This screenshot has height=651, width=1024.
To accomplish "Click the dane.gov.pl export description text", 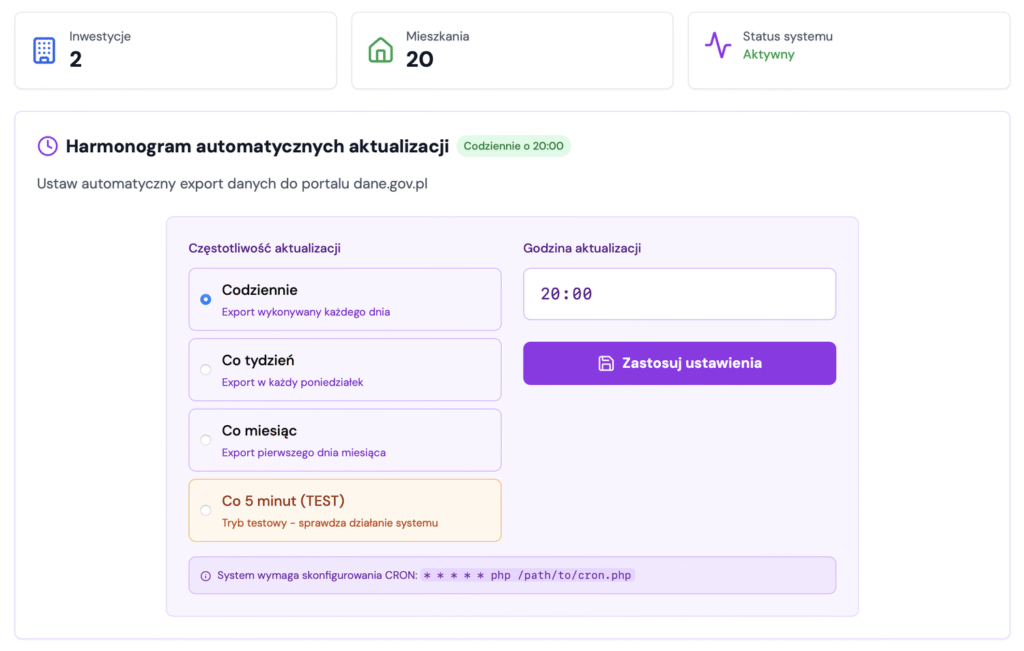I will [232, 184].
